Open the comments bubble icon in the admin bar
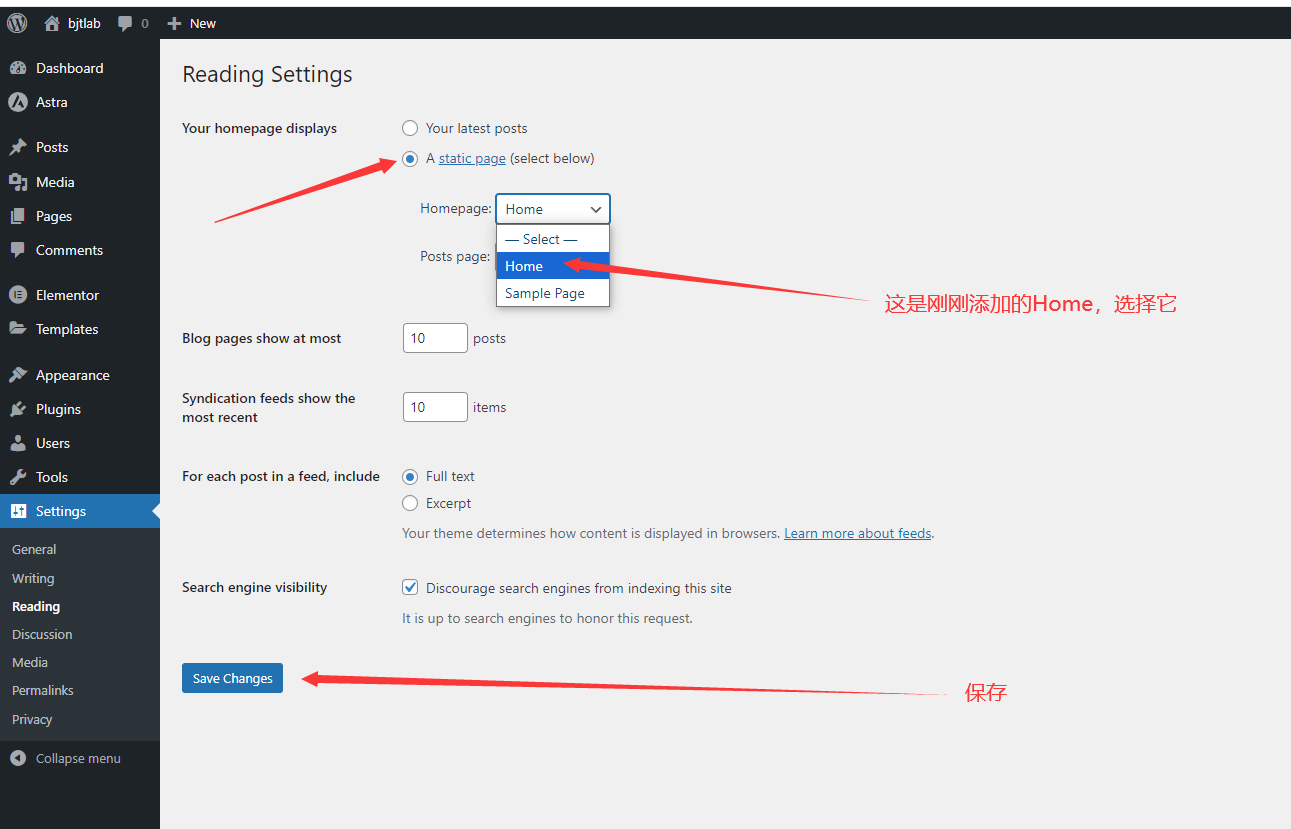The height and width of the screenshot is (829, 1291). (125, 23)
